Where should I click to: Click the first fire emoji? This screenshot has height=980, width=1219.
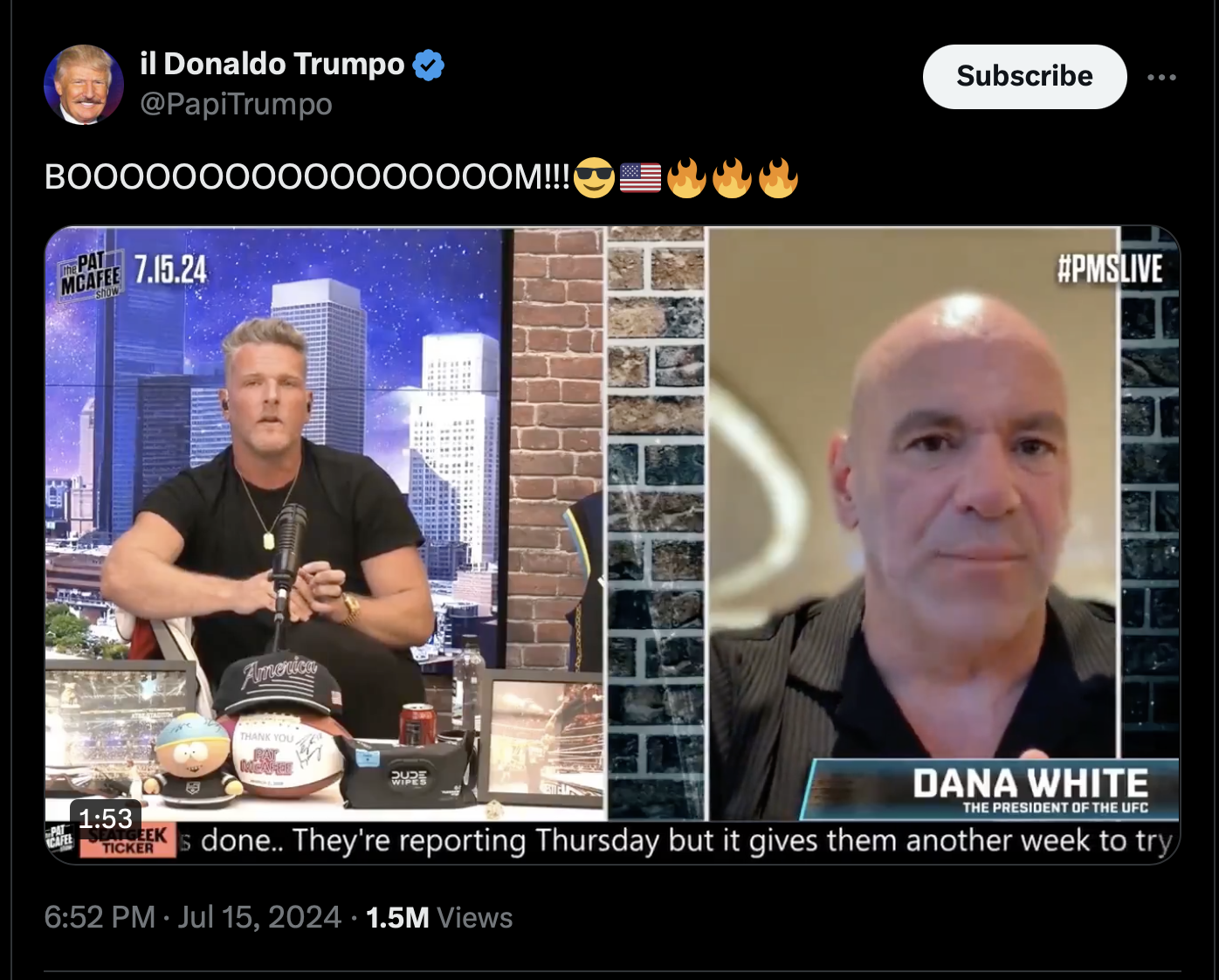point(686,177)
